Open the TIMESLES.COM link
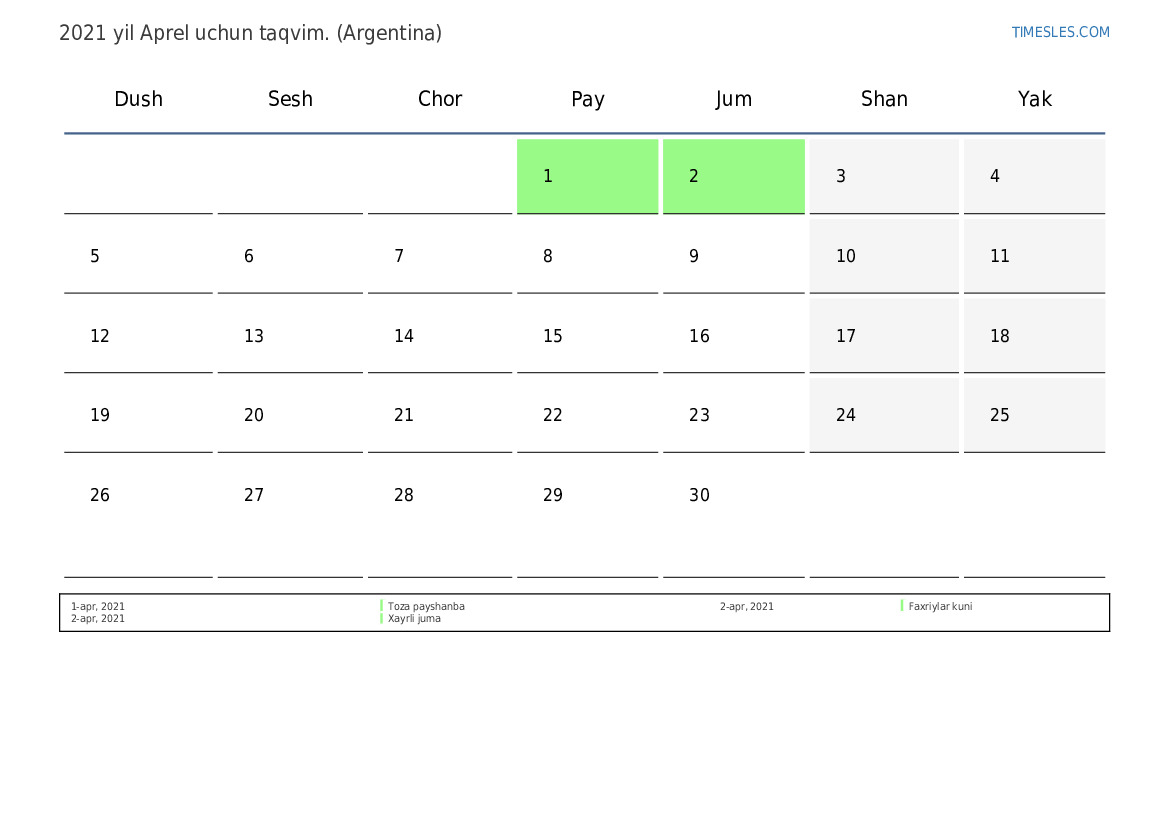This screenshot has height=827, width=1169. (1060, 32)
